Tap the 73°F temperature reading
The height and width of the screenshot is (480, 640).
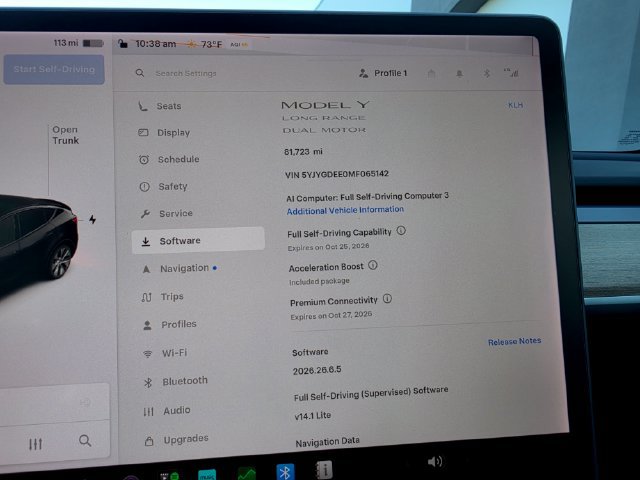tap(211, 44)
